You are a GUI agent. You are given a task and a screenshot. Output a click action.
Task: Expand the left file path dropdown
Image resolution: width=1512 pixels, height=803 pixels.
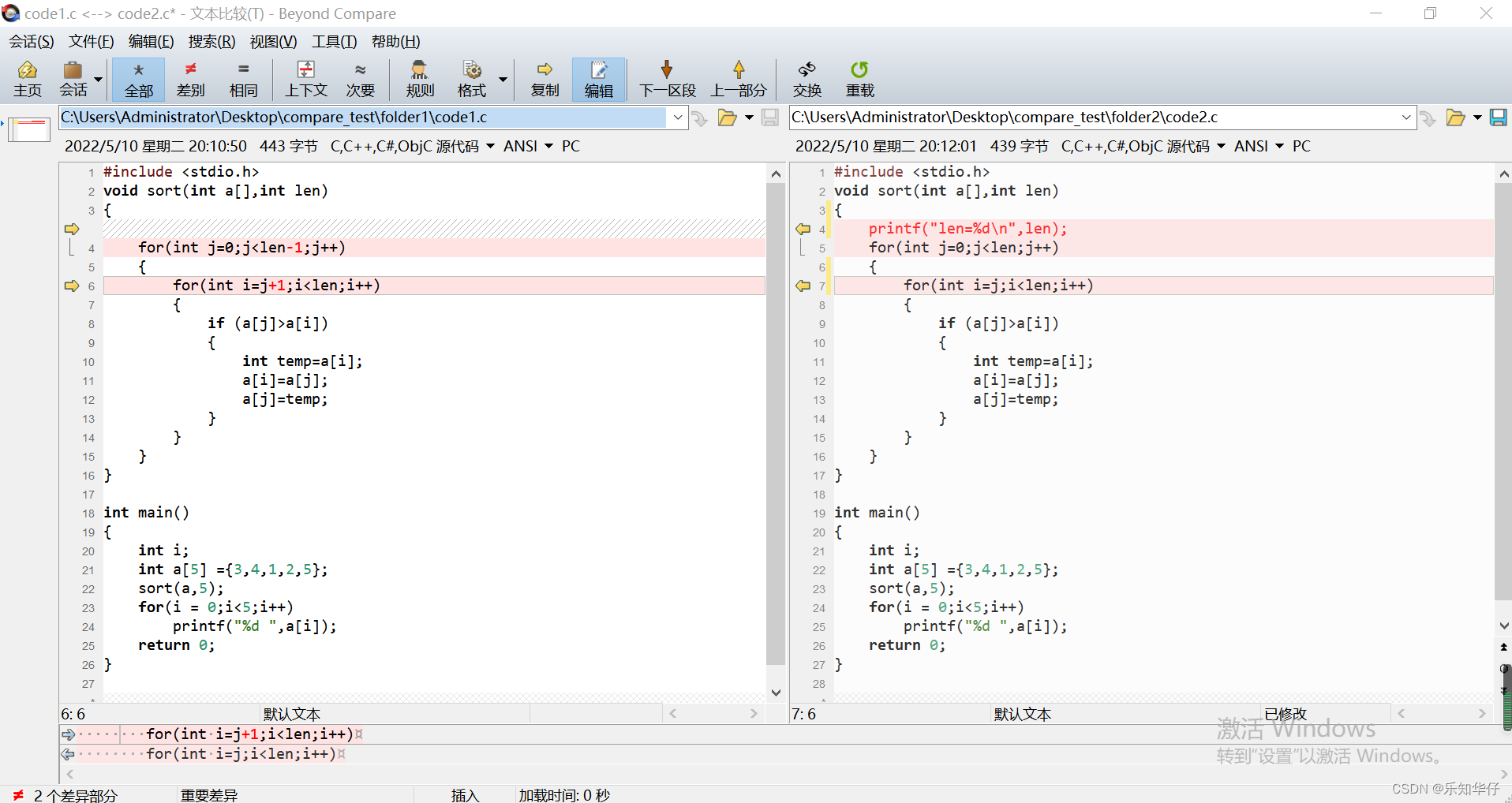[677, 118]
